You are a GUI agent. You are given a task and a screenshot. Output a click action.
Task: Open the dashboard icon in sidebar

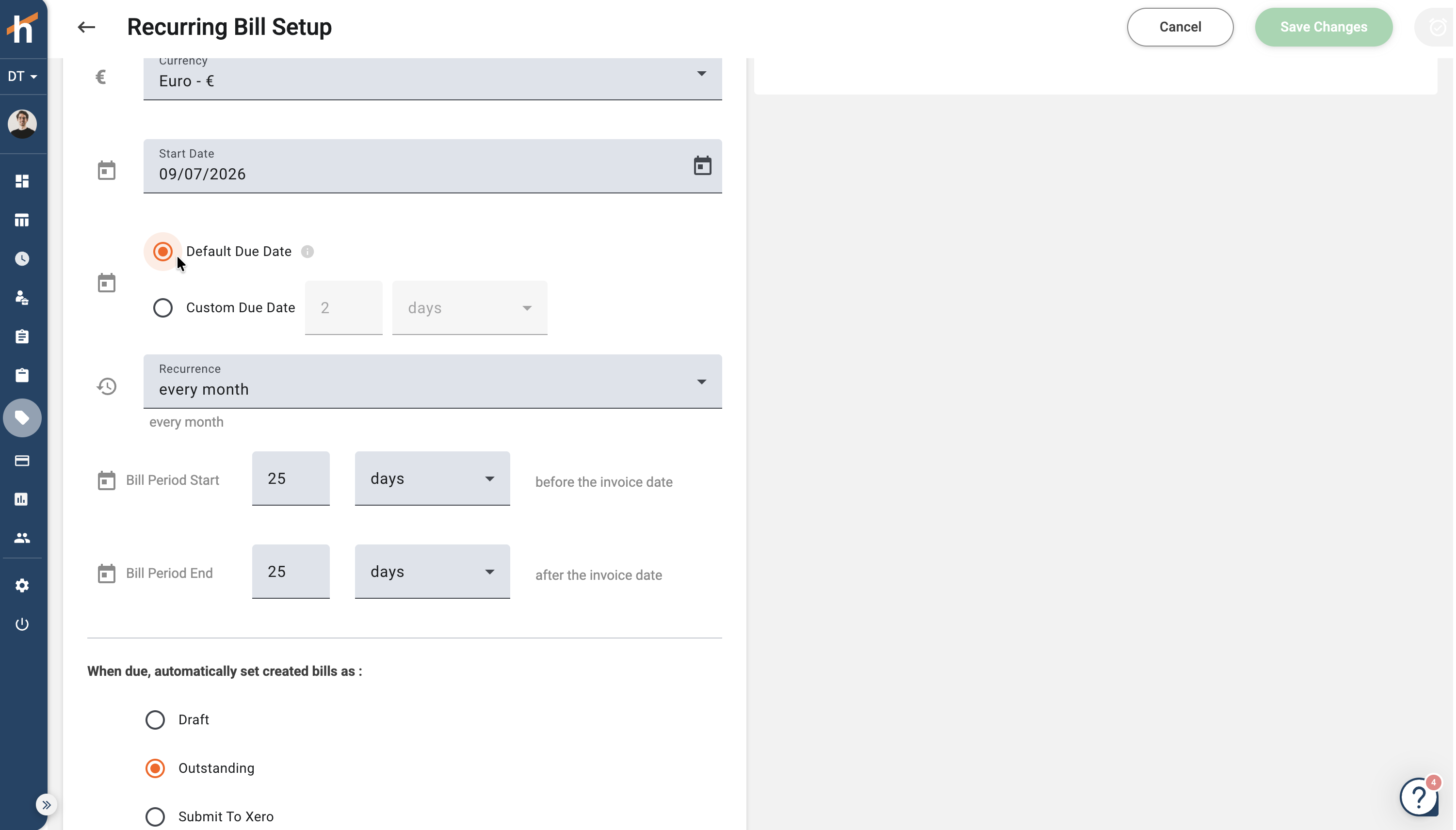pos(22,181)
